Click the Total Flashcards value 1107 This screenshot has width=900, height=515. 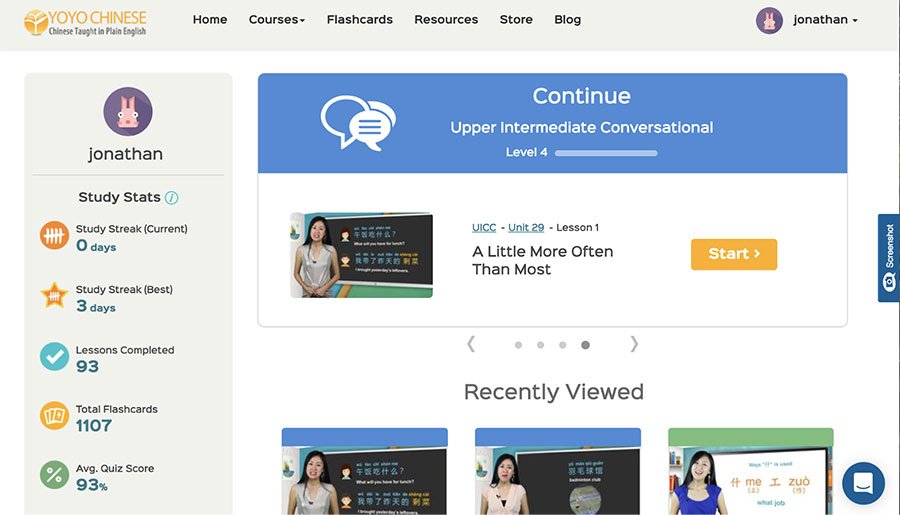(x=94, y=425)
